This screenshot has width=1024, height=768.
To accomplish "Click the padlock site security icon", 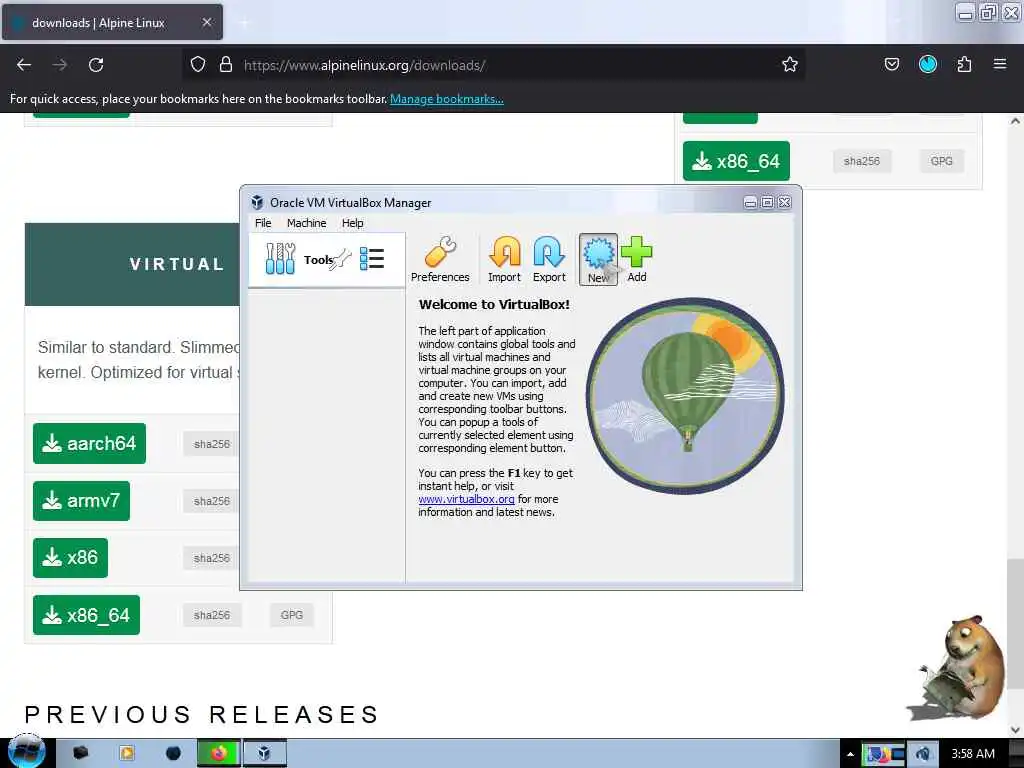I will tap(226, 65).
